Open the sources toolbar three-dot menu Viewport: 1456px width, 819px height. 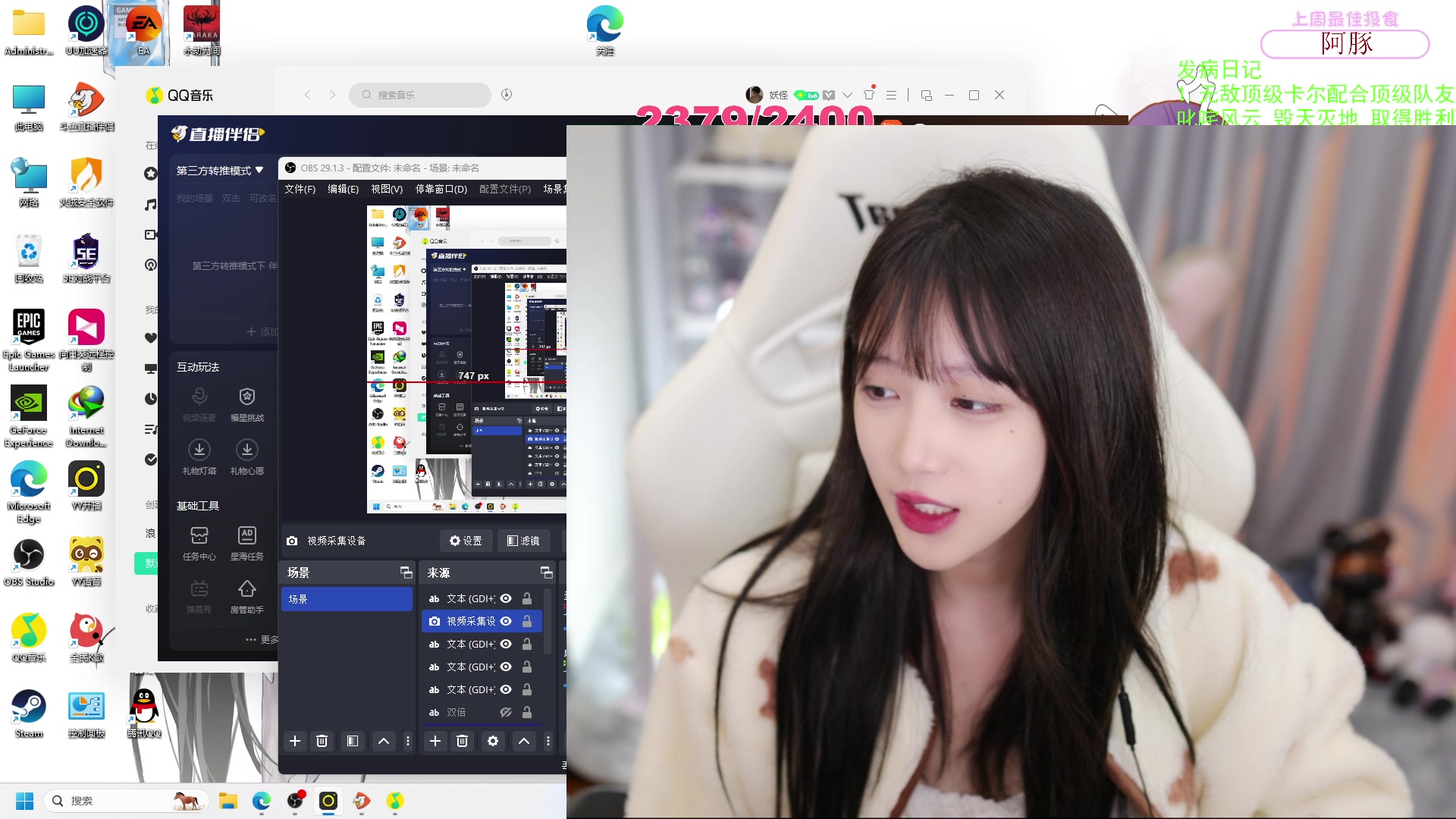pyautogui.click(x=548, y=741)
